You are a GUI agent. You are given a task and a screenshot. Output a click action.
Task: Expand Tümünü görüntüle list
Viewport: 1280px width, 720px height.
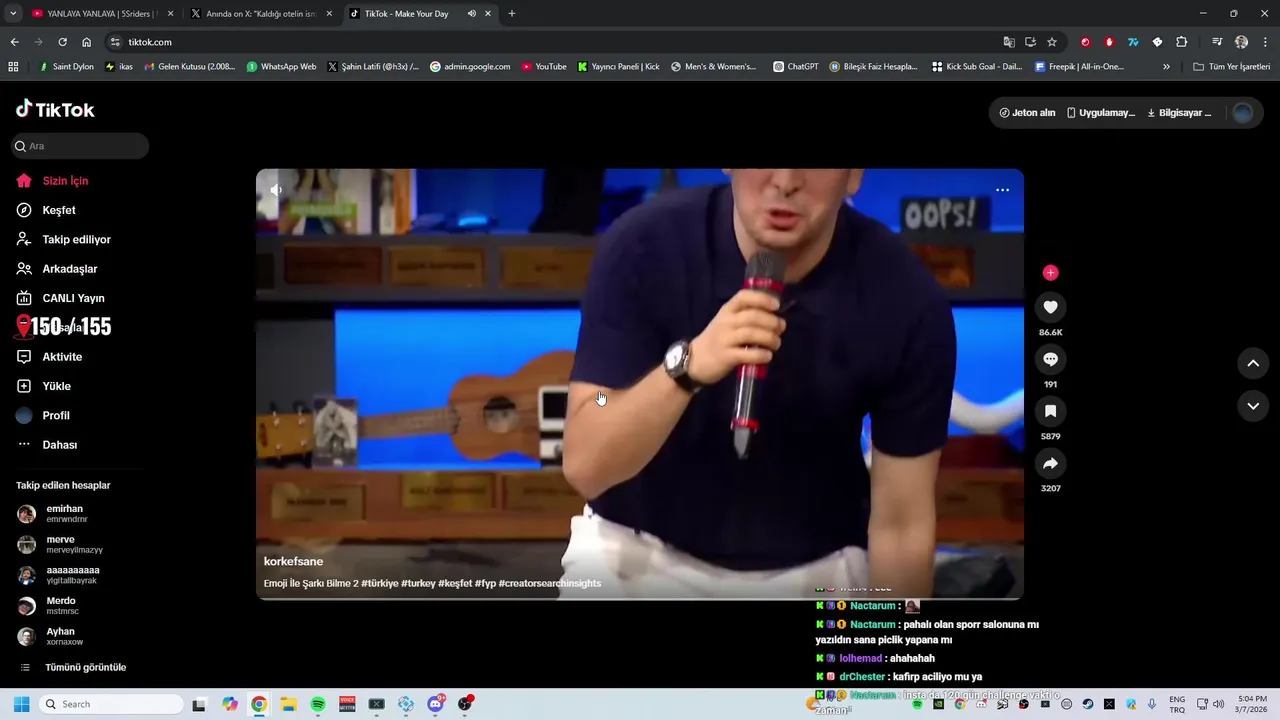[84, 667]
